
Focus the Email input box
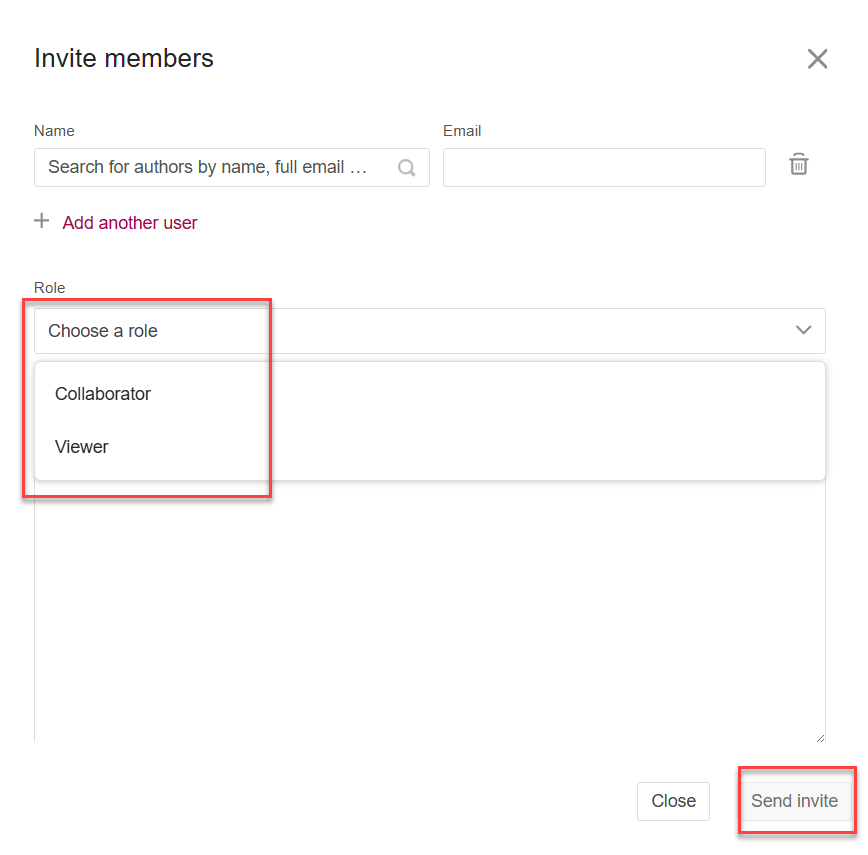(604, 168)
